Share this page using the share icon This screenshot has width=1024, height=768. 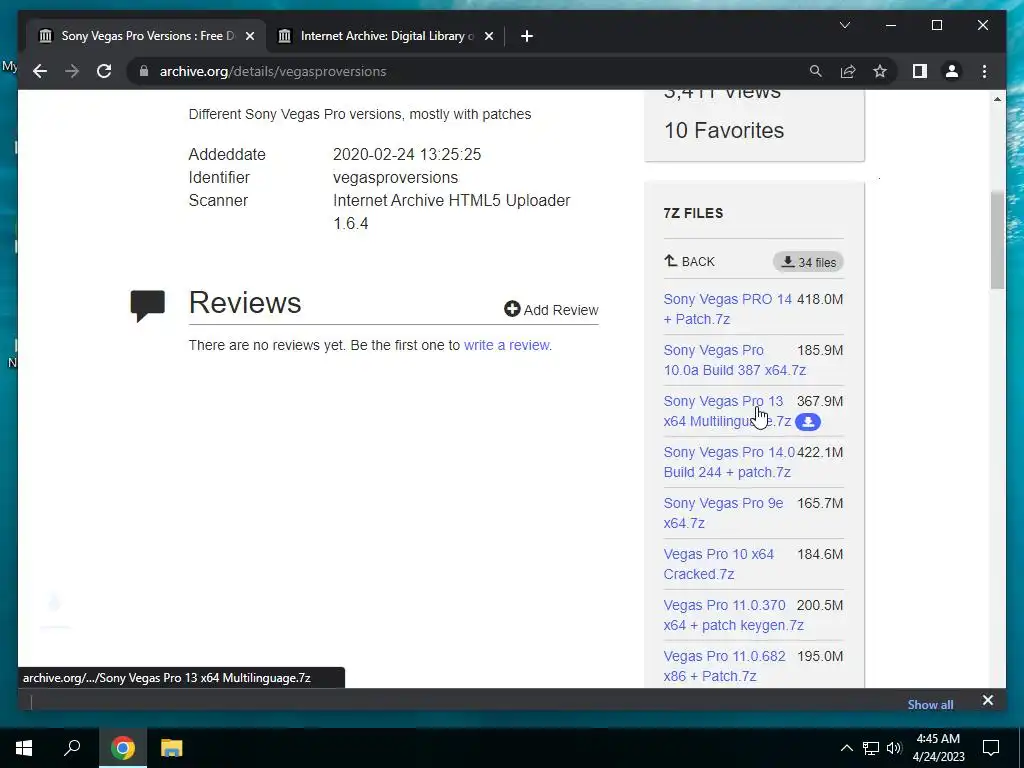[848, 71]
